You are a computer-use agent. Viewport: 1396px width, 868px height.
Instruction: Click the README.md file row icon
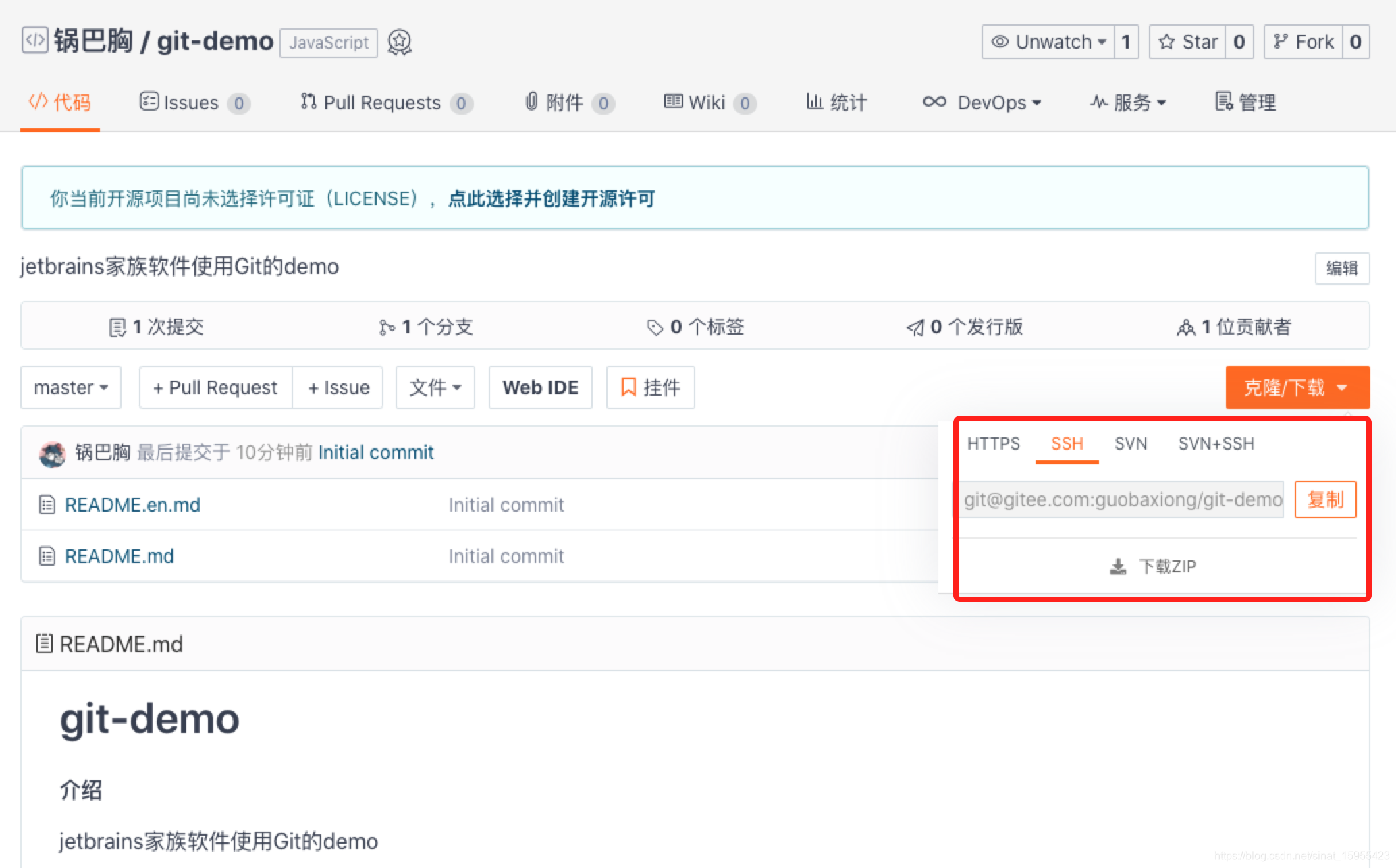pos(47,556)
